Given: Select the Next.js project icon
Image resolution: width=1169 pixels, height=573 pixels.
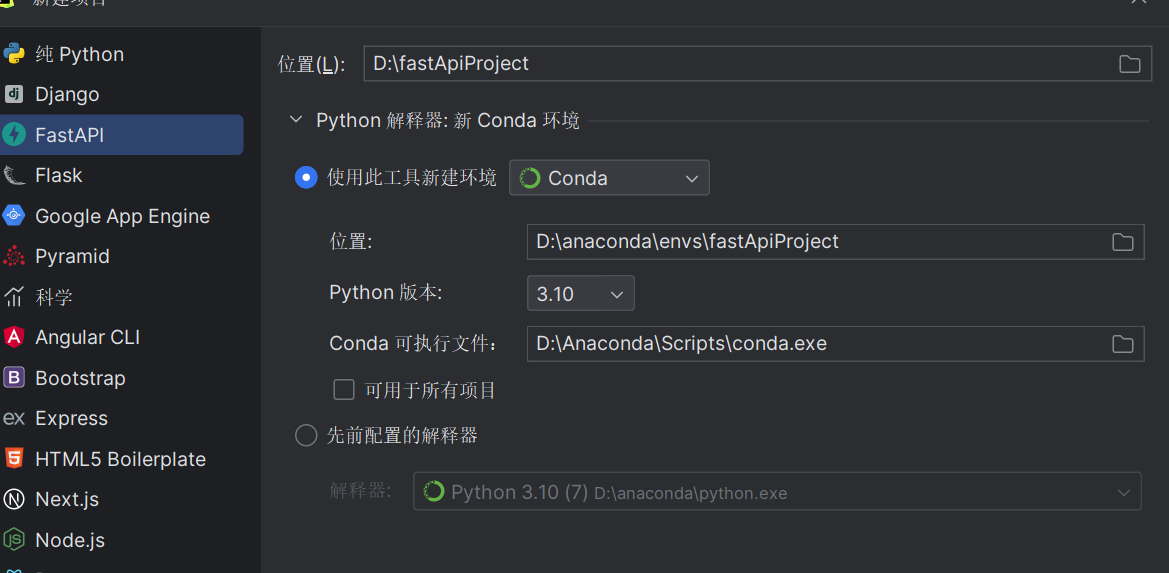Looking at the screenshot, I should coord(13,499).
